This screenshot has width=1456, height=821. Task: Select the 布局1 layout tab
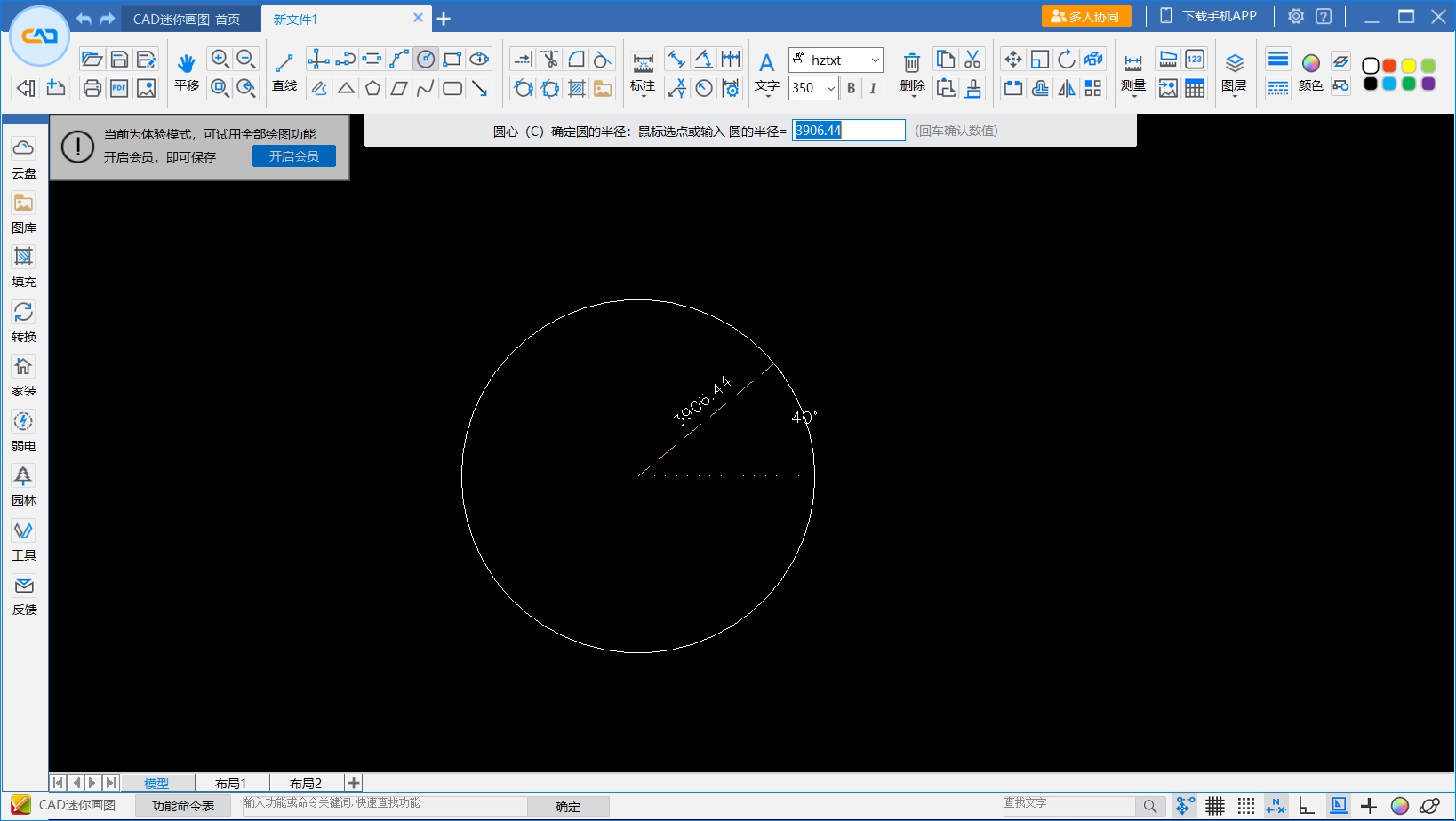[x=230, y=783]
